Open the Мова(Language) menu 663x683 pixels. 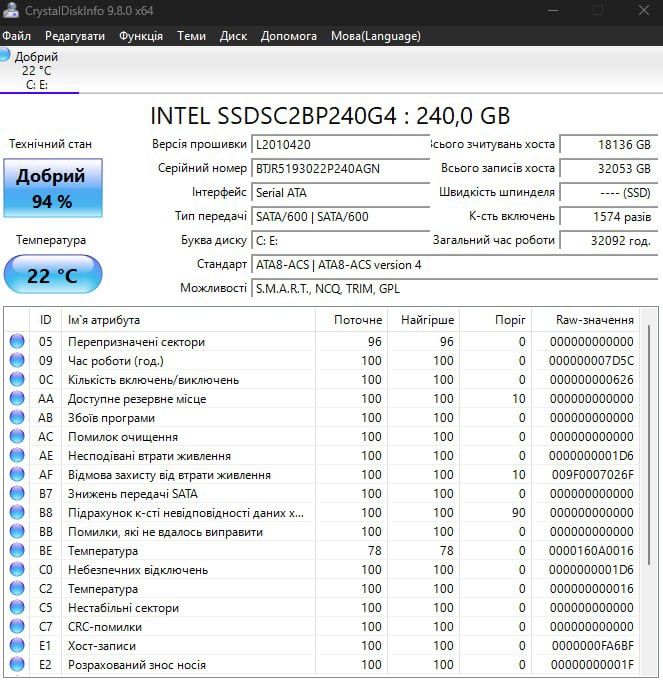[375, 36]
